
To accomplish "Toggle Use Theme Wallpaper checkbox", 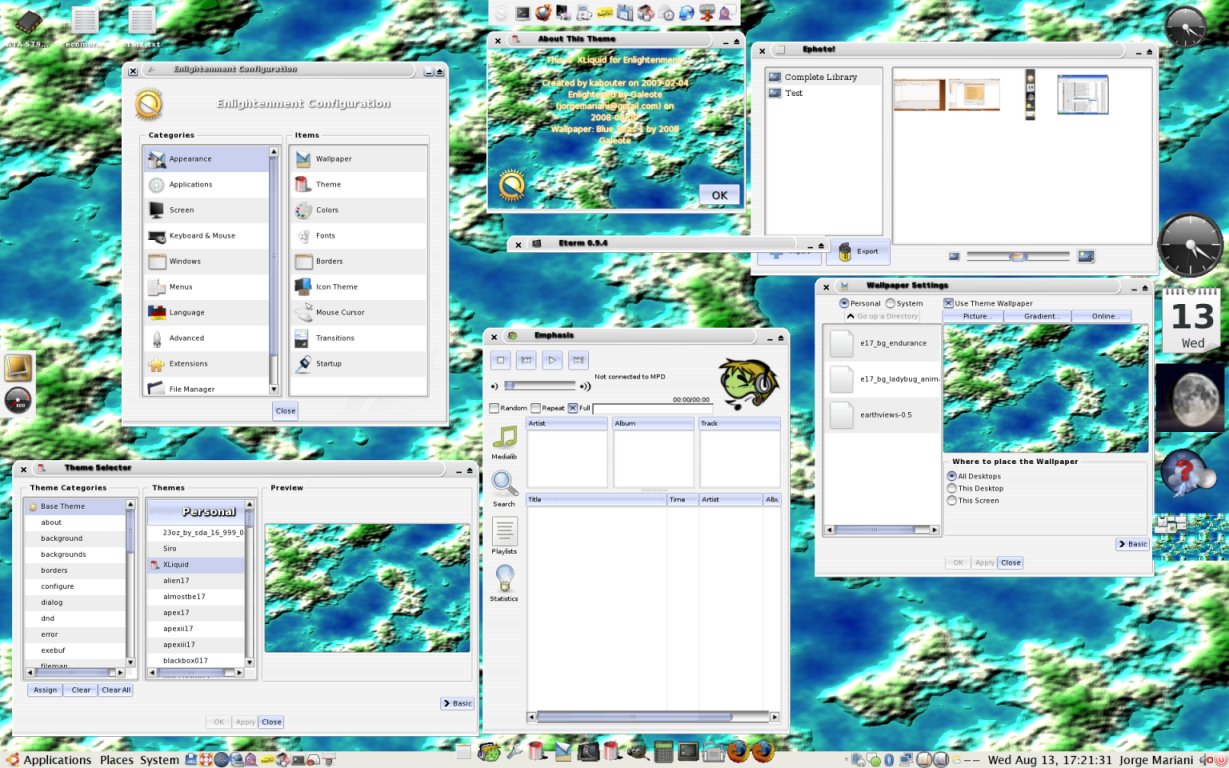I will [x=948, y=303].
